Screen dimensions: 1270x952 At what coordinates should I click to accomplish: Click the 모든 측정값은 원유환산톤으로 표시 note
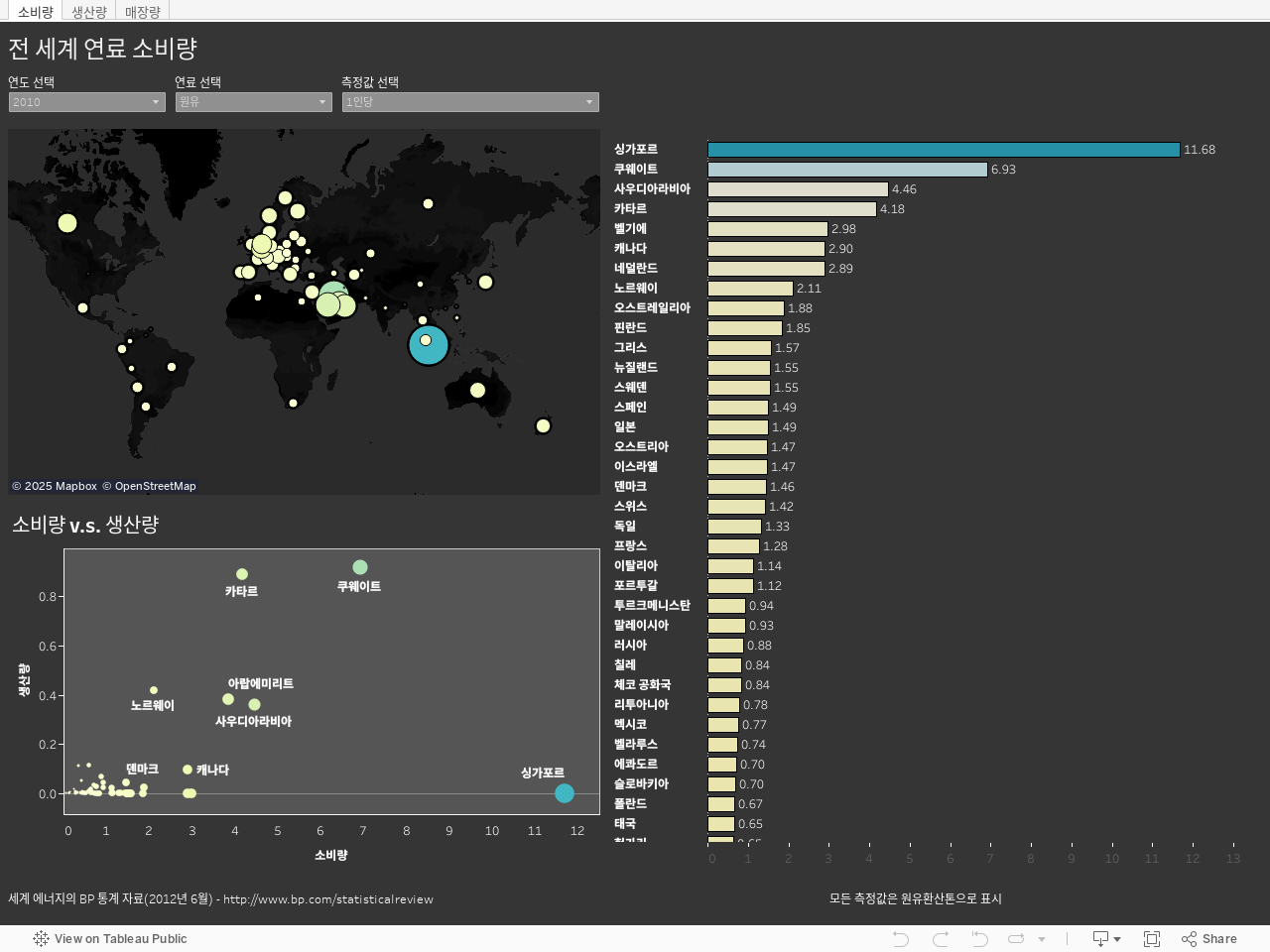pos(916,898)
